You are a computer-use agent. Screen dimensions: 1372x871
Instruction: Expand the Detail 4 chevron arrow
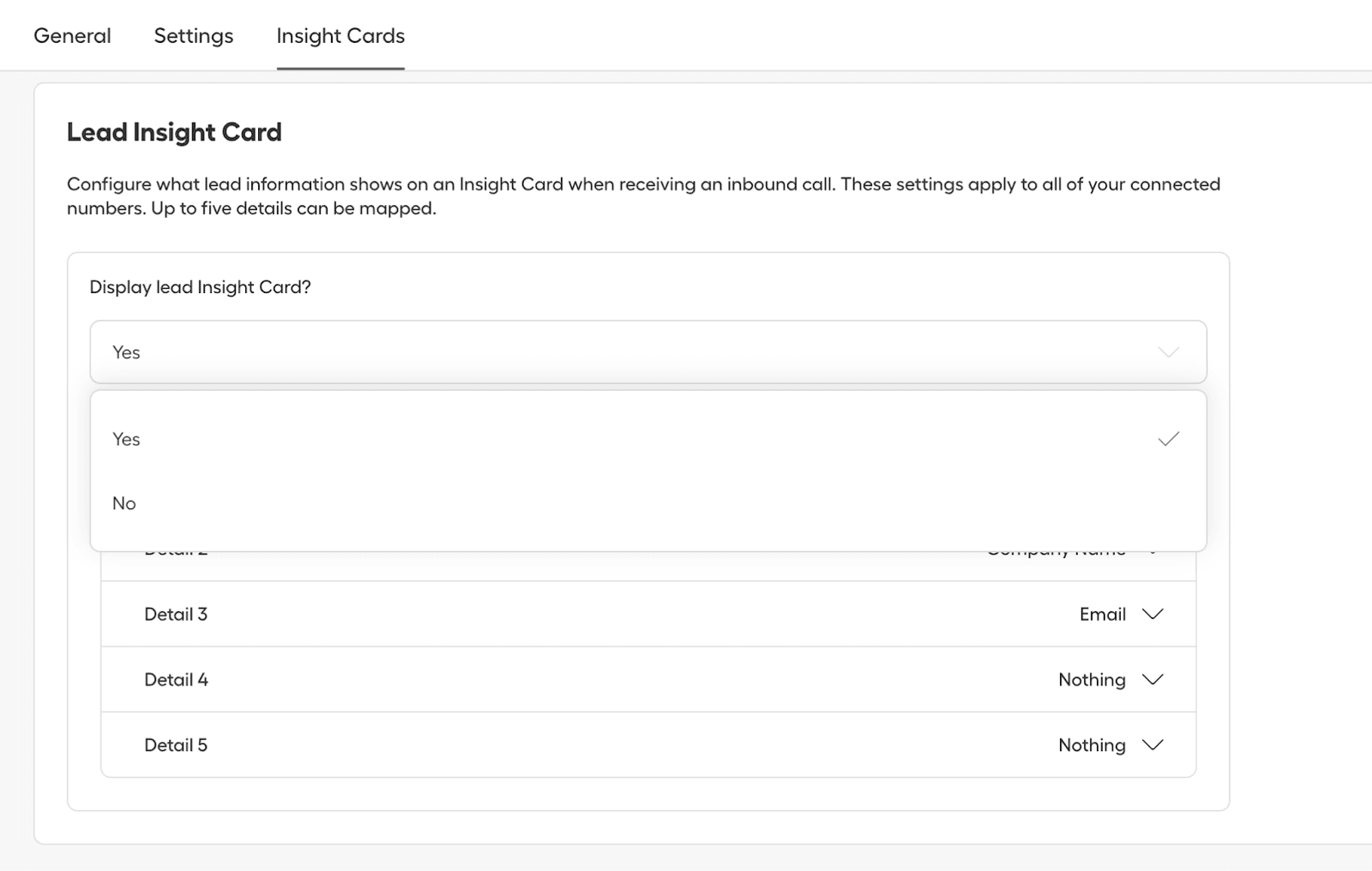point(1152,680)
